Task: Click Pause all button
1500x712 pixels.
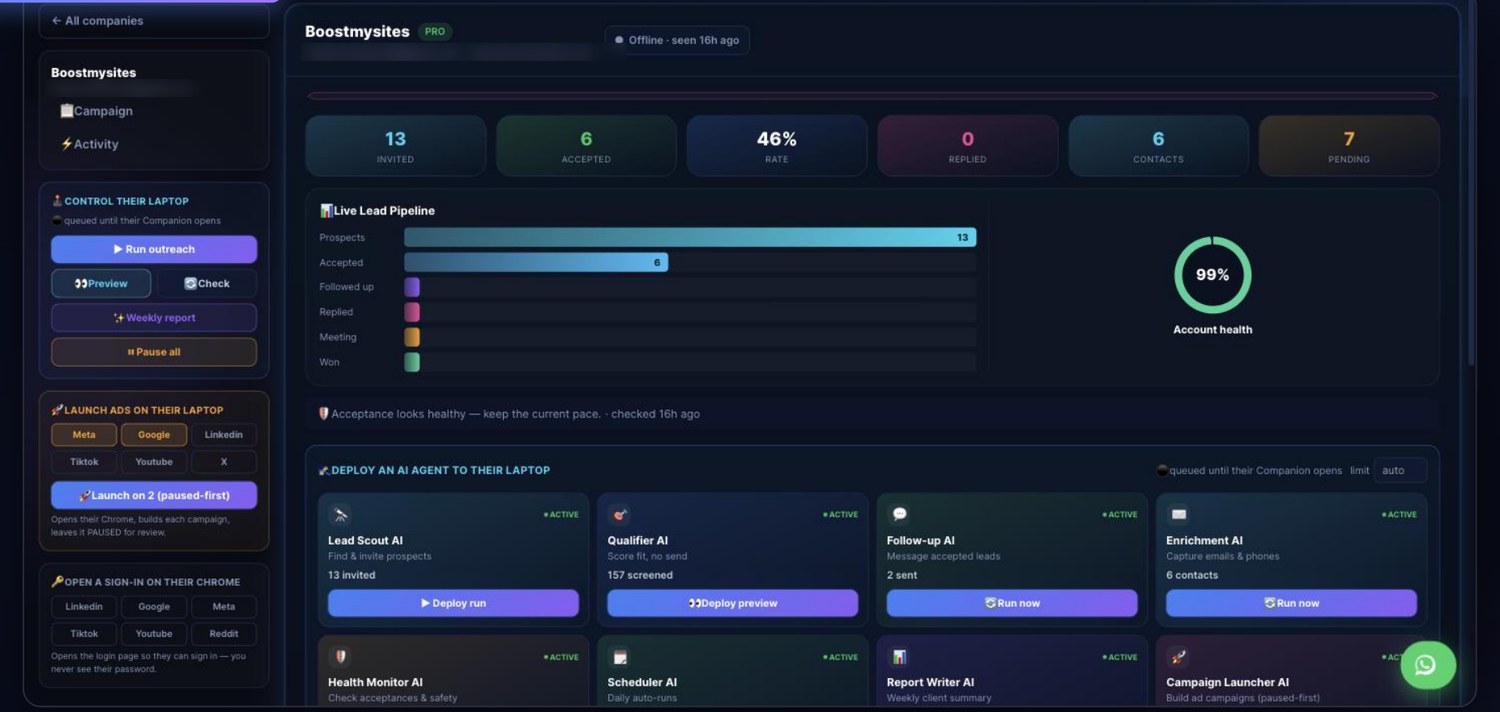Action: (x=154, y=352)
